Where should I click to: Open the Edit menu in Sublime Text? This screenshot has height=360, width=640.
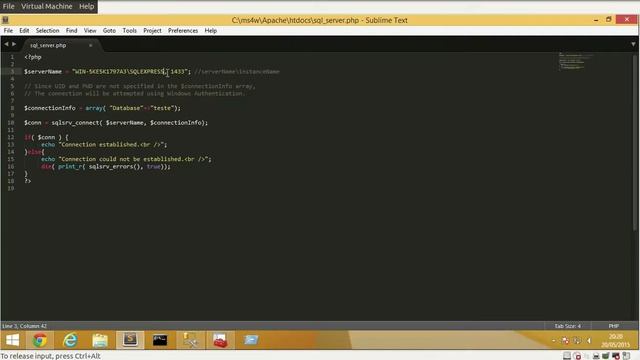(24, 31)
